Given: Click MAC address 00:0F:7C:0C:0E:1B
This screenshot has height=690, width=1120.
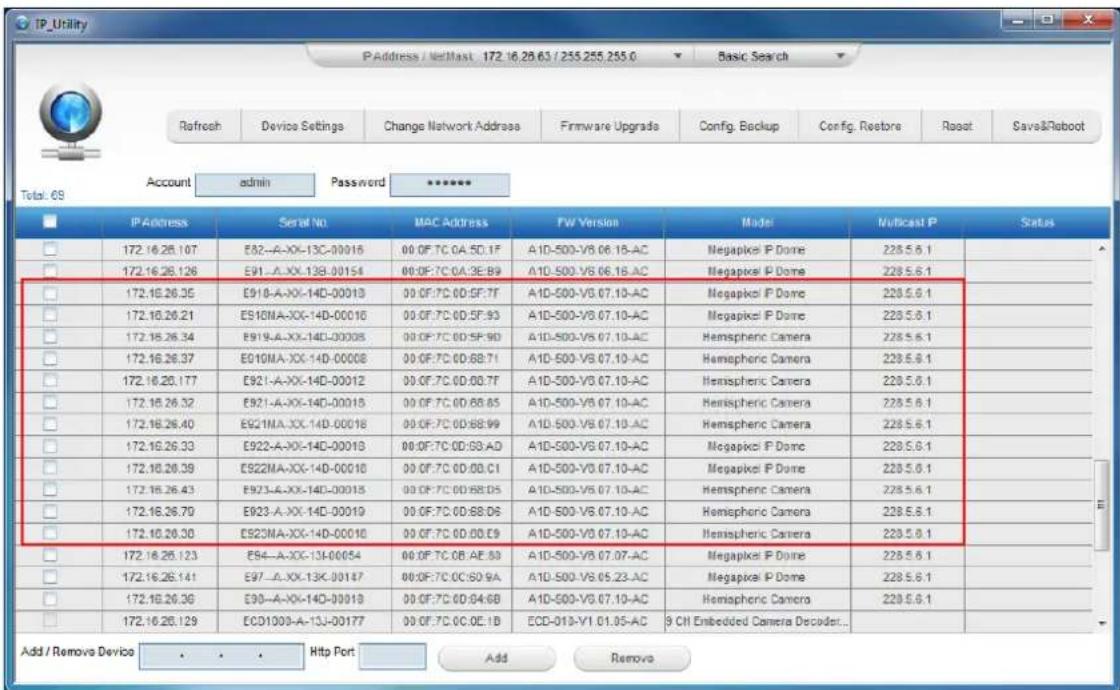Looking at the screenshot, I should coord(451,621).
